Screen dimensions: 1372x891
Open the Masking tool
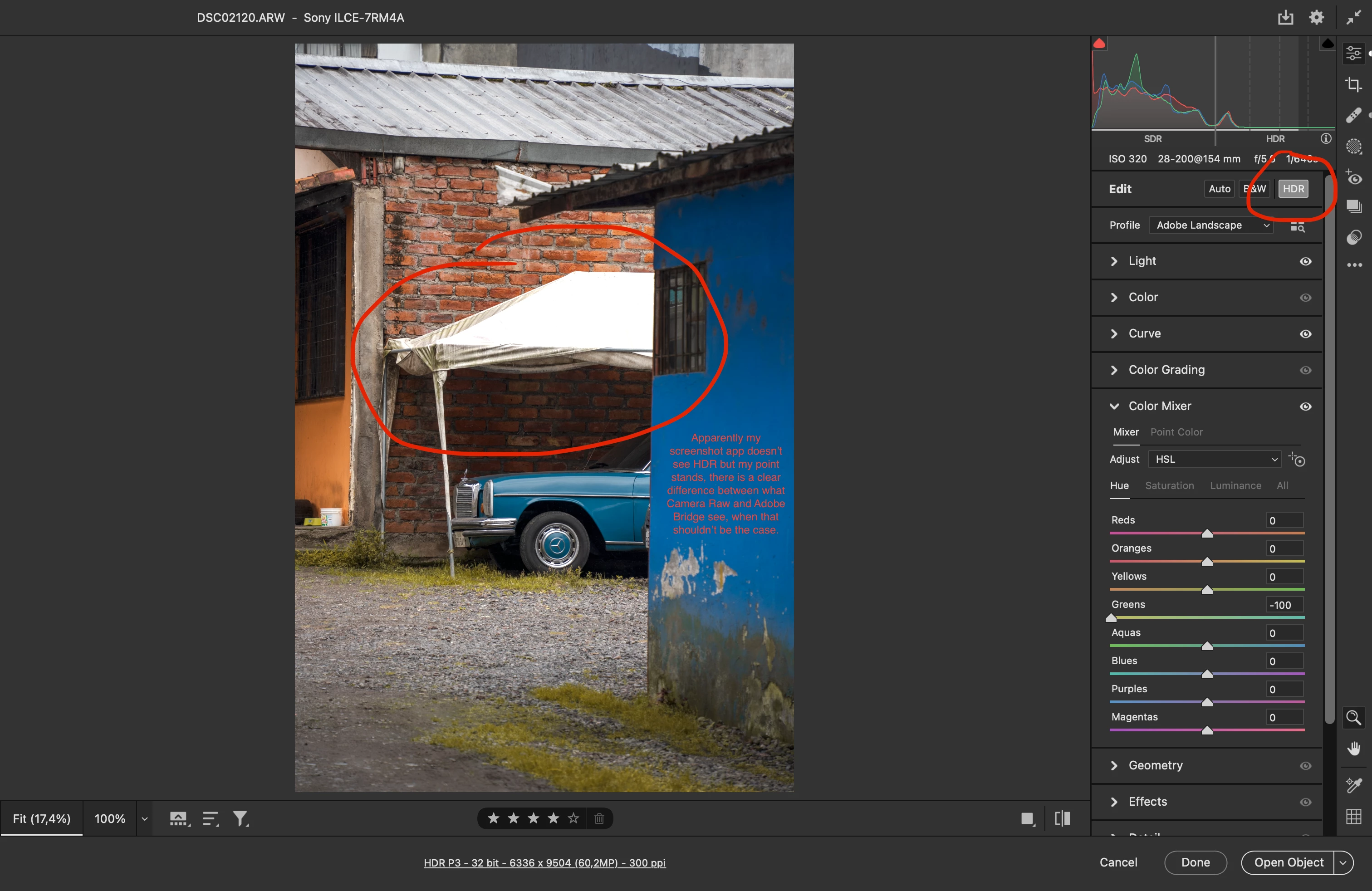1353,147
